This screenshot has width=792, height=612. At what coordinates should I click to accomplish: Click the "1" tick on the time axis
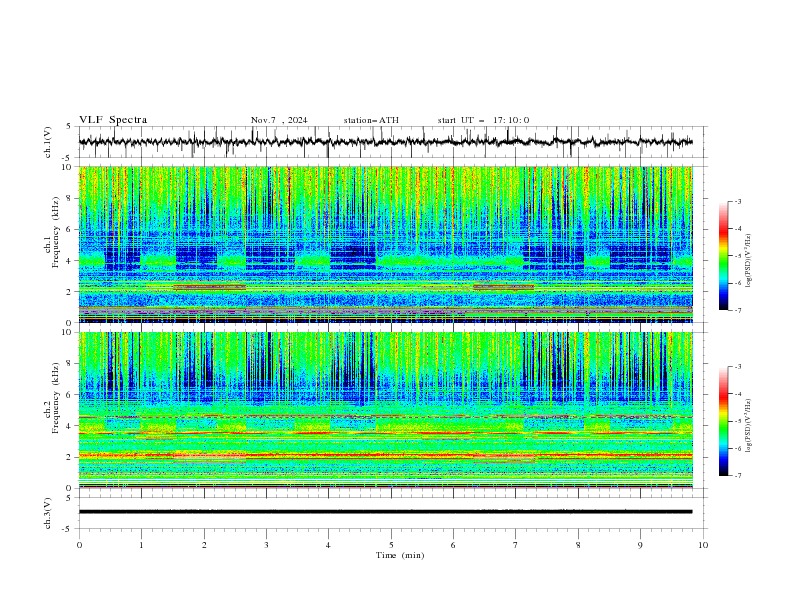pyautogui.click(x=141, y=545)
